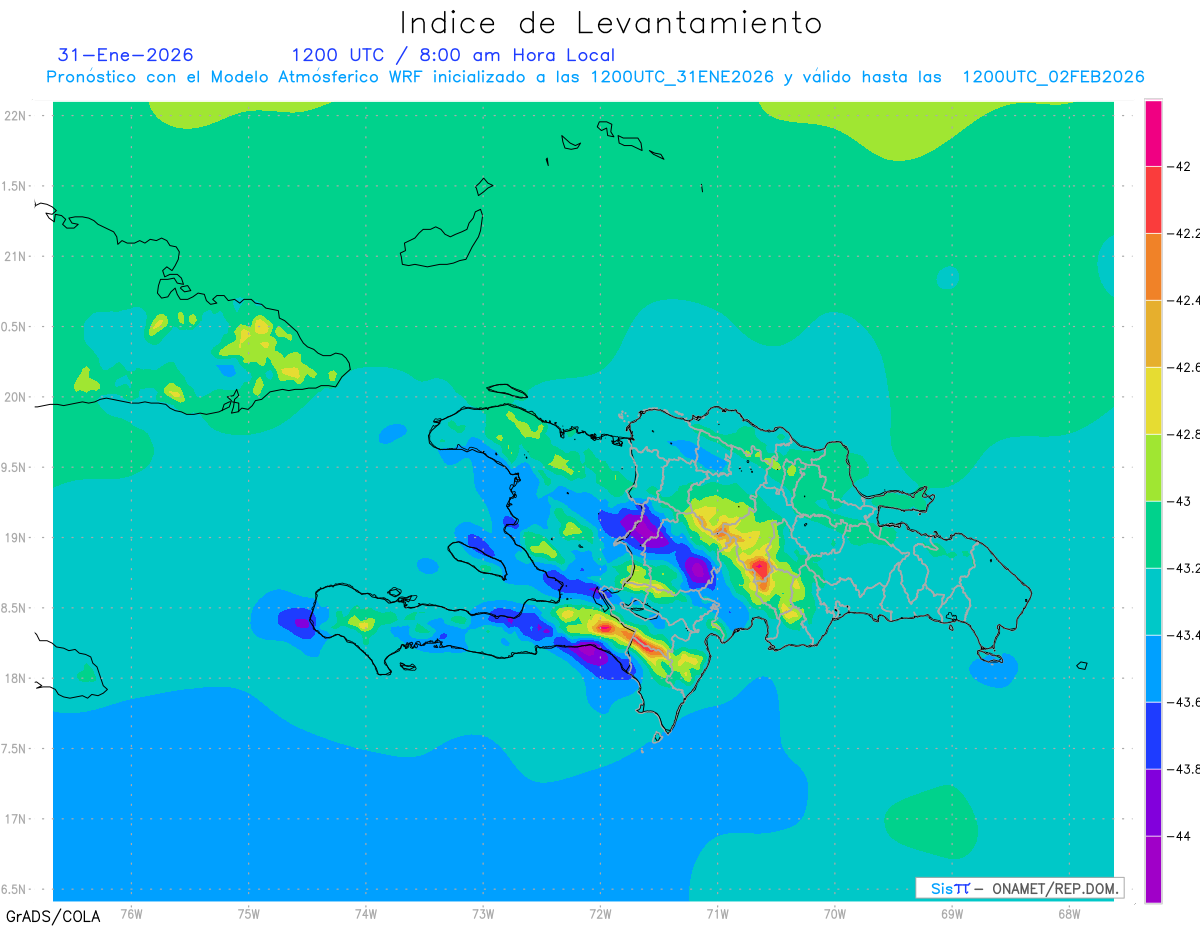Screen dimensions: 1200x927
Task: Click the '74W' longitude label
Action: (x=366, y=913)
